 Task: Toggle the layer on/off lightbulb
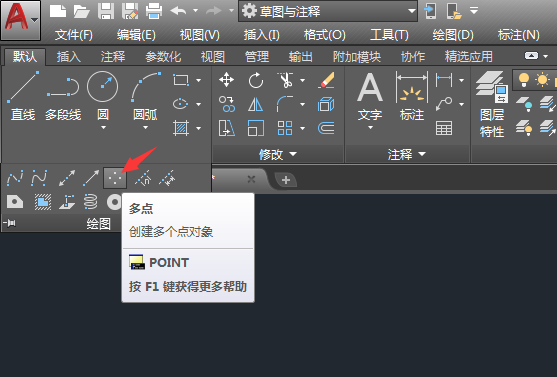(524, 80)
